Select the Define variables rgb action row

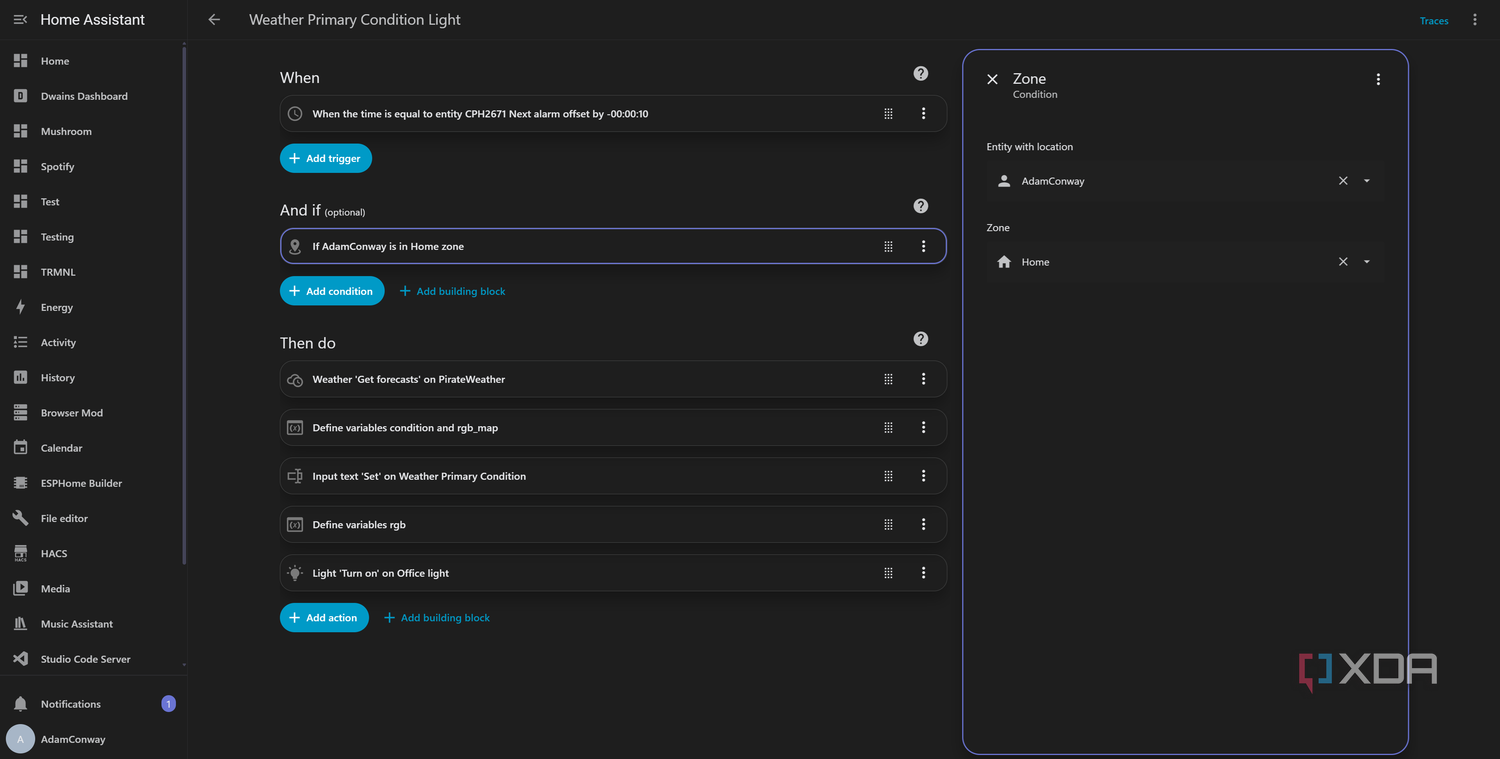[x=613, y=525]
